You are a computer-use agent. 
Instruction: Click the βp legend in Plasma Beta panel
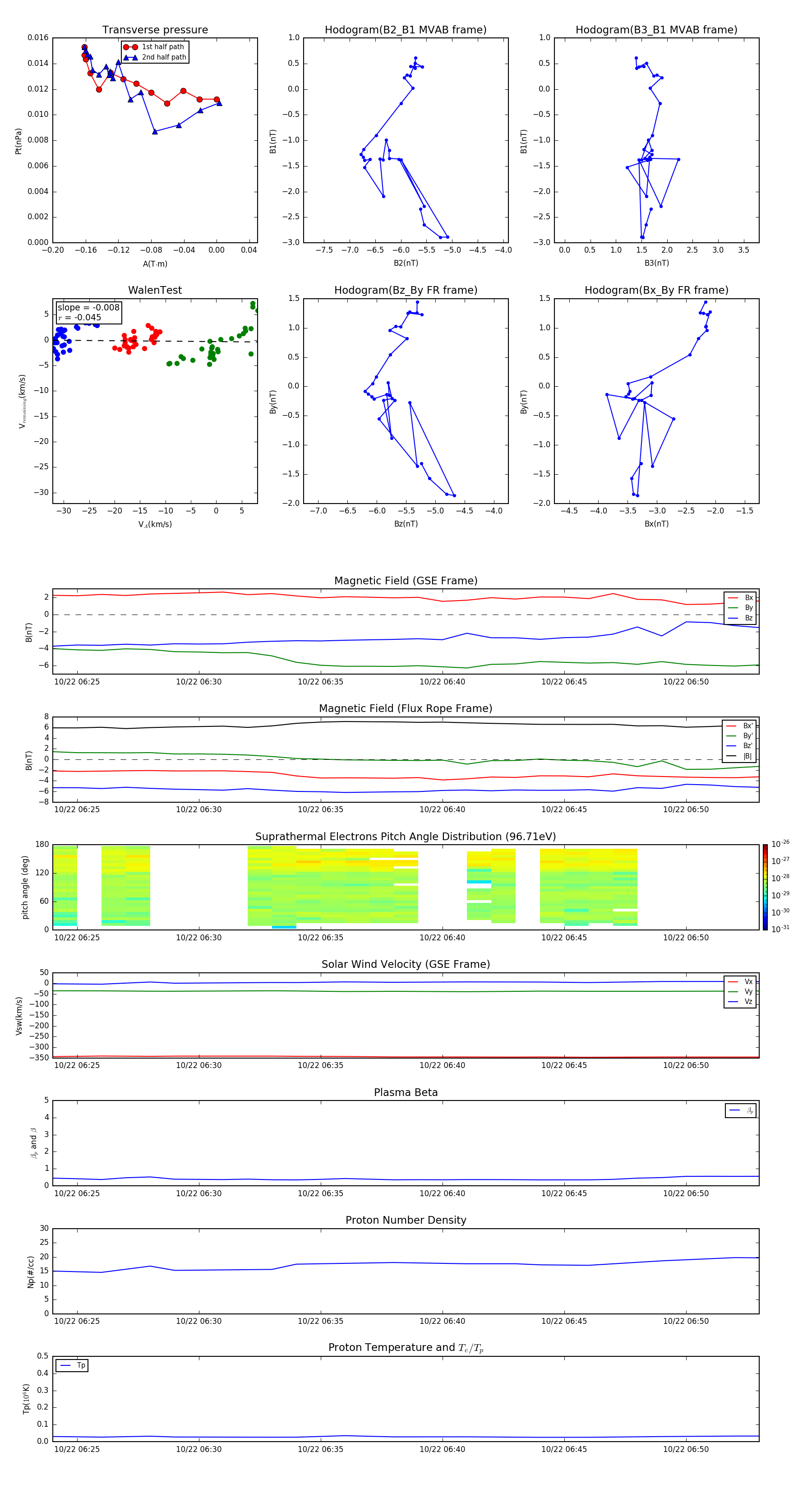tap(741, 1110)
